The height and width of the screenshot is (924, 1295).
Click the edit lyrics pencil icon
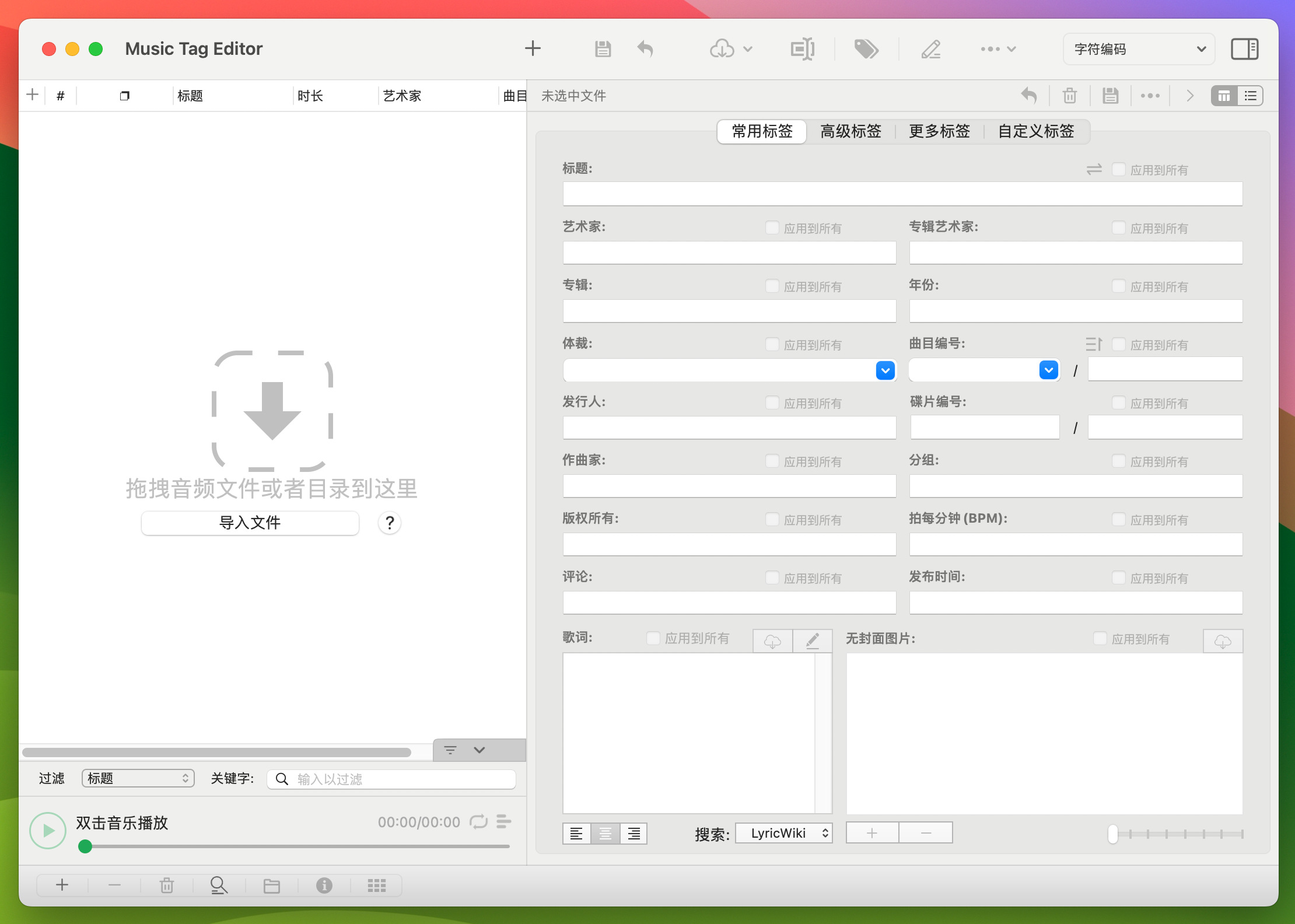(x=812, y=641)
